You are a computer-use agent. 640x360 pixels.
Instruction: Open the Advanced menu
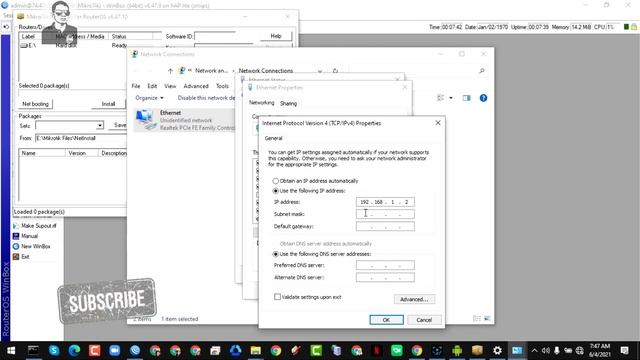[196, 86]
